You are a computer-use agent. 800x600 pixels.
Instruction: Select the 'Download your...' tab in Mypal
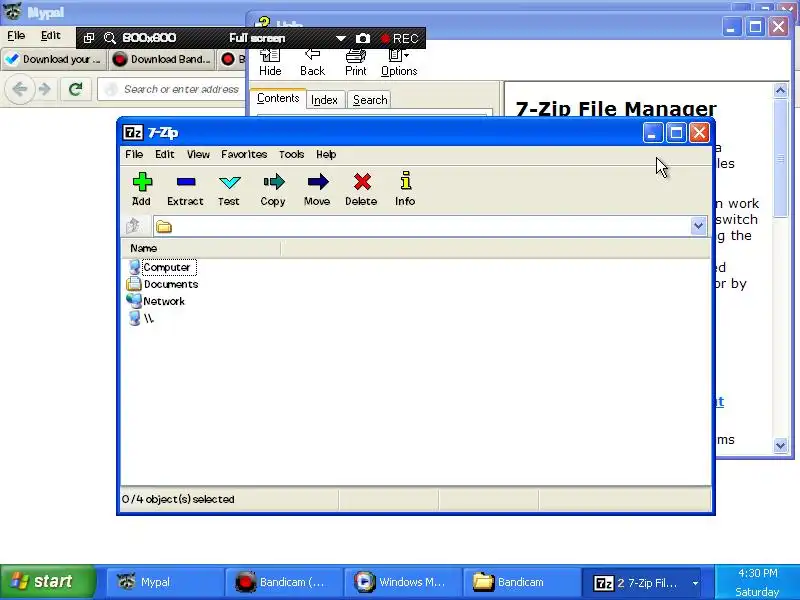pos(53,59)
